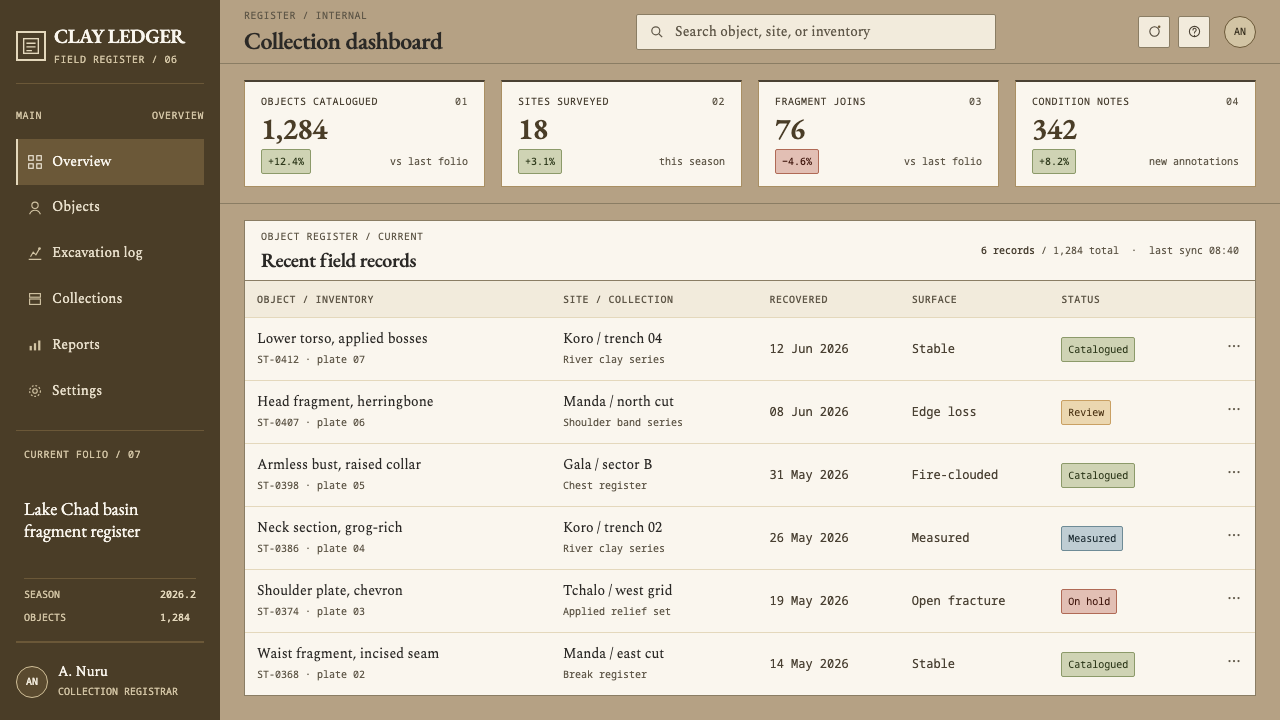1280x720 pixels.
Task: Focus the search object, site, or inventory field
Action: click(816, 32)
